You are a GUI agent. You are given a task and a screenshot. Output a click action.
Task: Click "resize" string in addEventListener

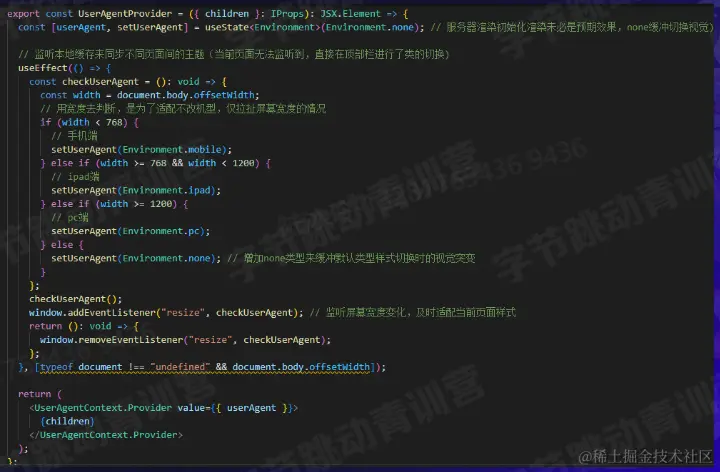[x=183, y=313]
